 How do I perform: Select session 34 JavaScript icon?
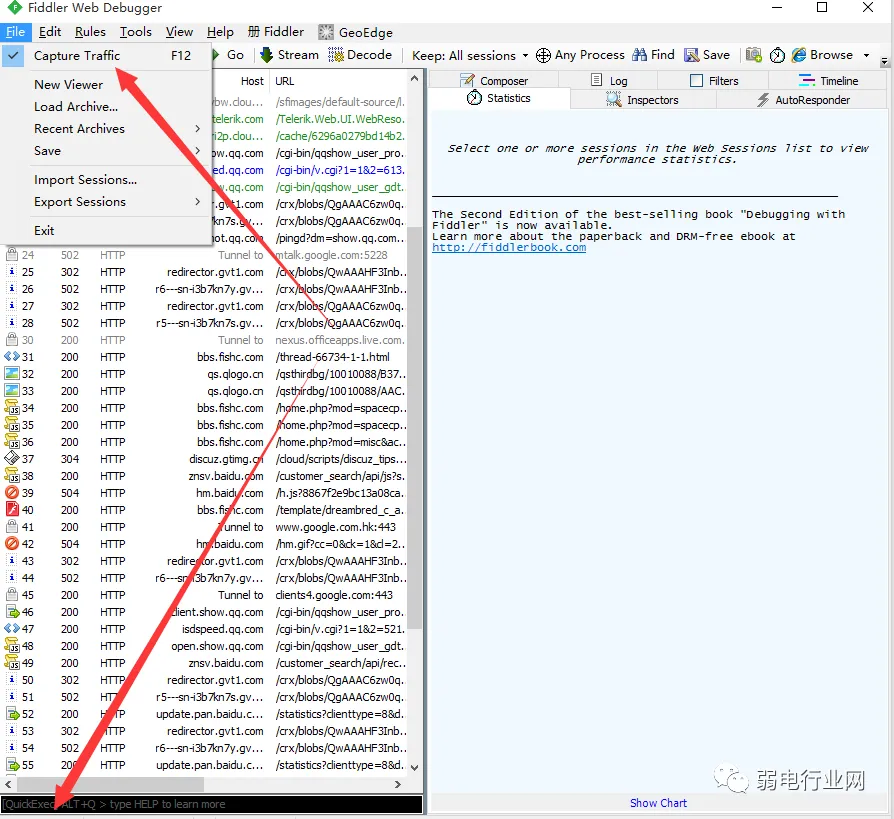(x=11, y=408)
